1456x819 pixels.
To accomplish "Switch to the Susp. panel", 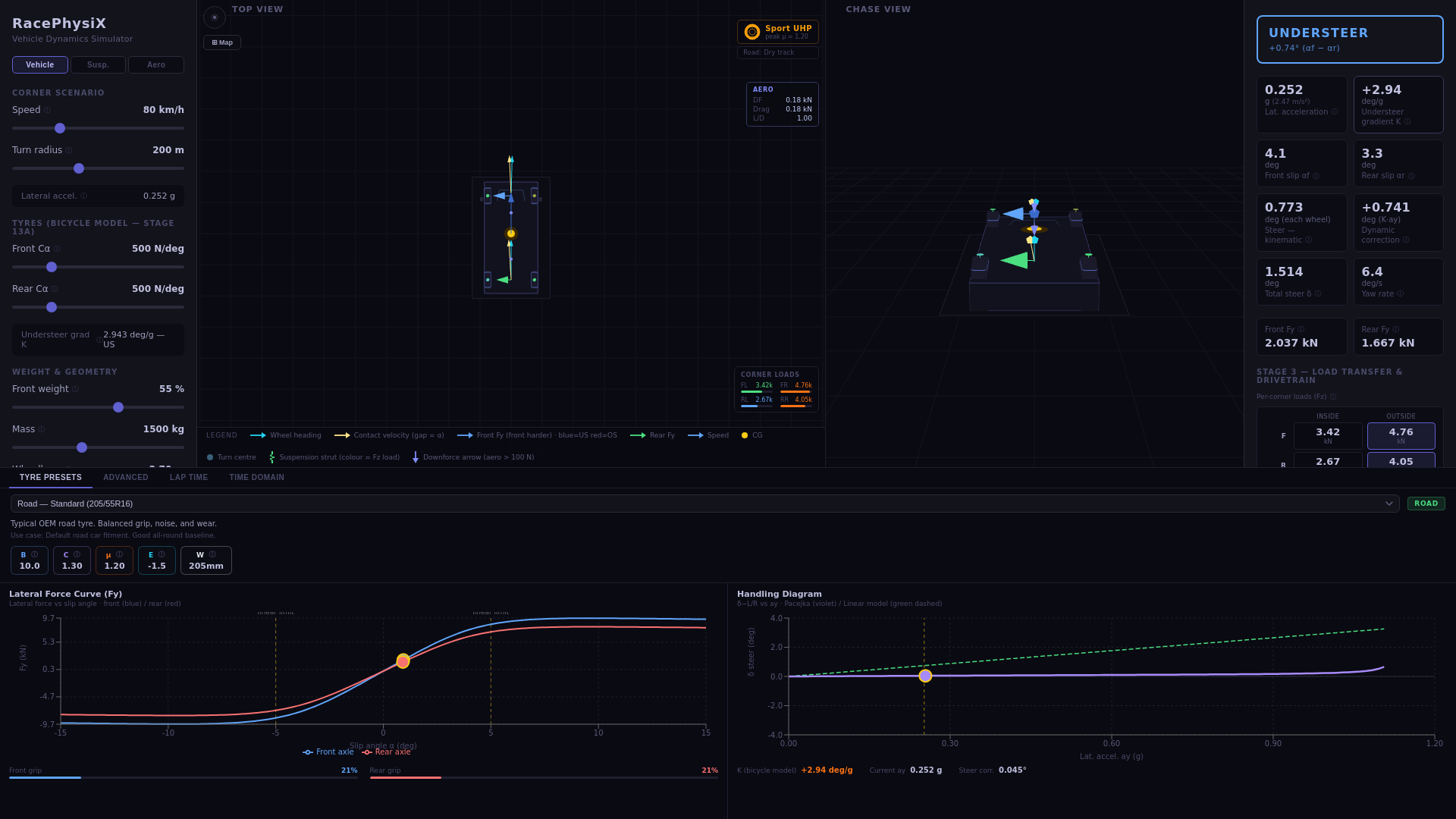I will (x=98, y=65).
